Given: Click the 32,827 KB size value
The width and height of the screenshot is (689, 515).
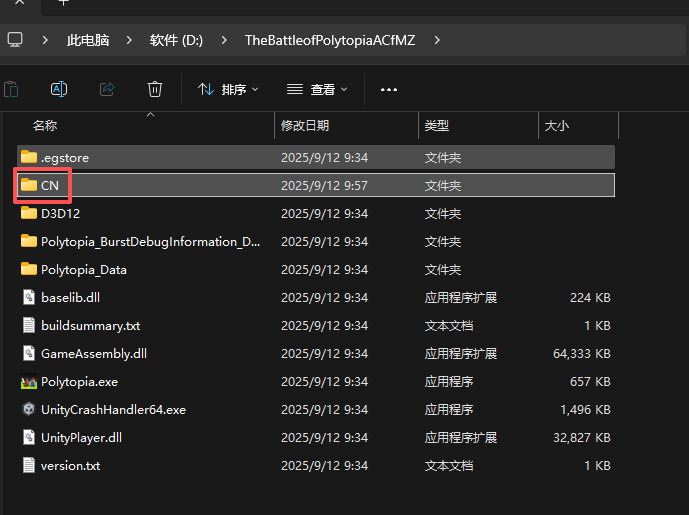Looking at the screenshot, I should tap(582, 438).
